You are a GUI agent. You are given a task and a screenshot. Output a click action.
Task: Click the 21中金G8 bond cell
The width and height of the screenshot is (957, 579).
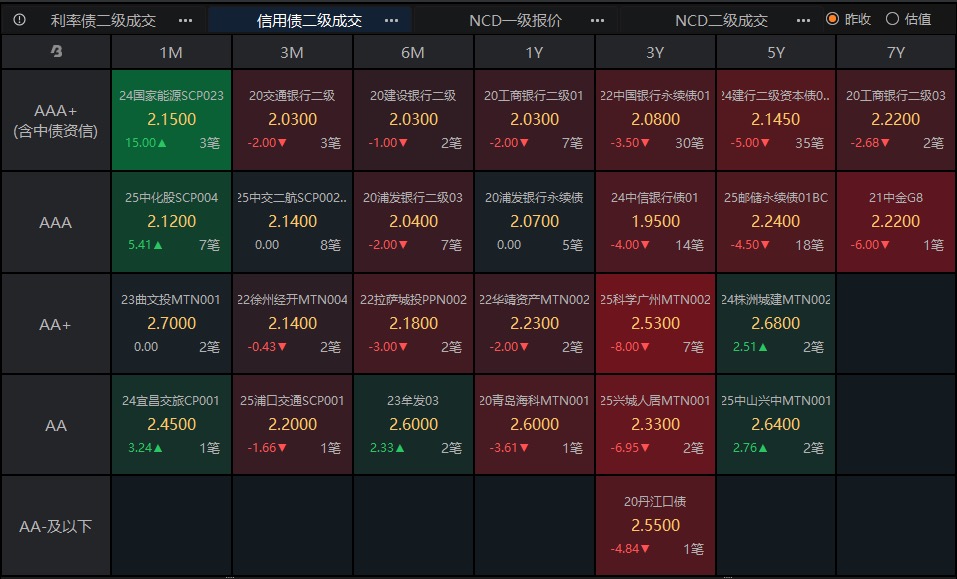click(x=896, y=222)
